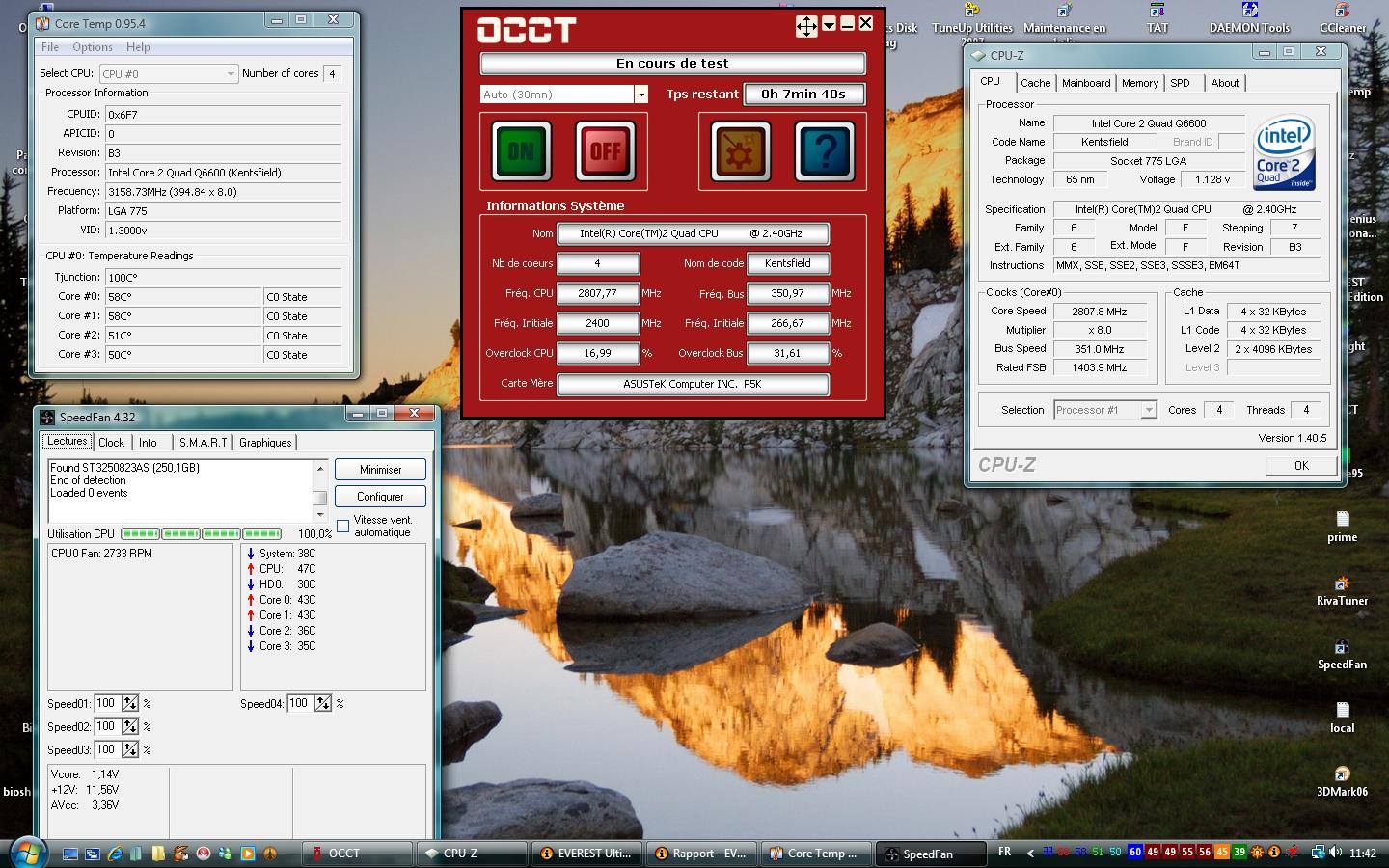This screenshot has width=1389, height=868.
Task: Switch to CPU-Z Memory tab
Action: (x=1140, y=83)
